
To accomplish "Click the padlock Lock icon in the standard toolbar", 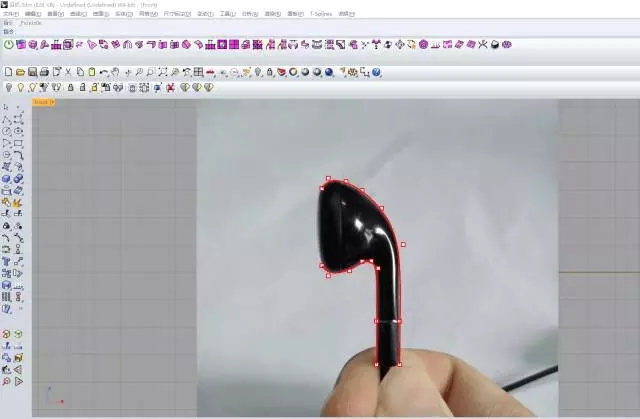I will pyautogui.click(x=270, y=72).
